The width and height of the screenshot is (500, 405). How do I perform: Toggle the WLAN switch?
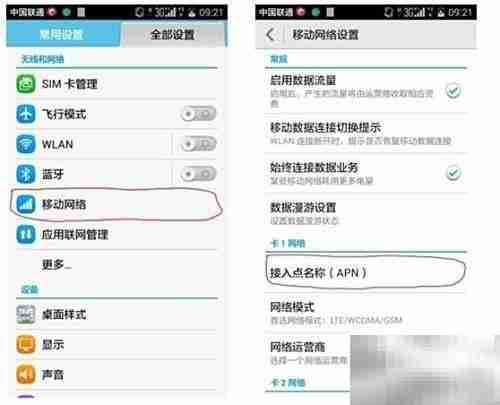pos(199,144)
